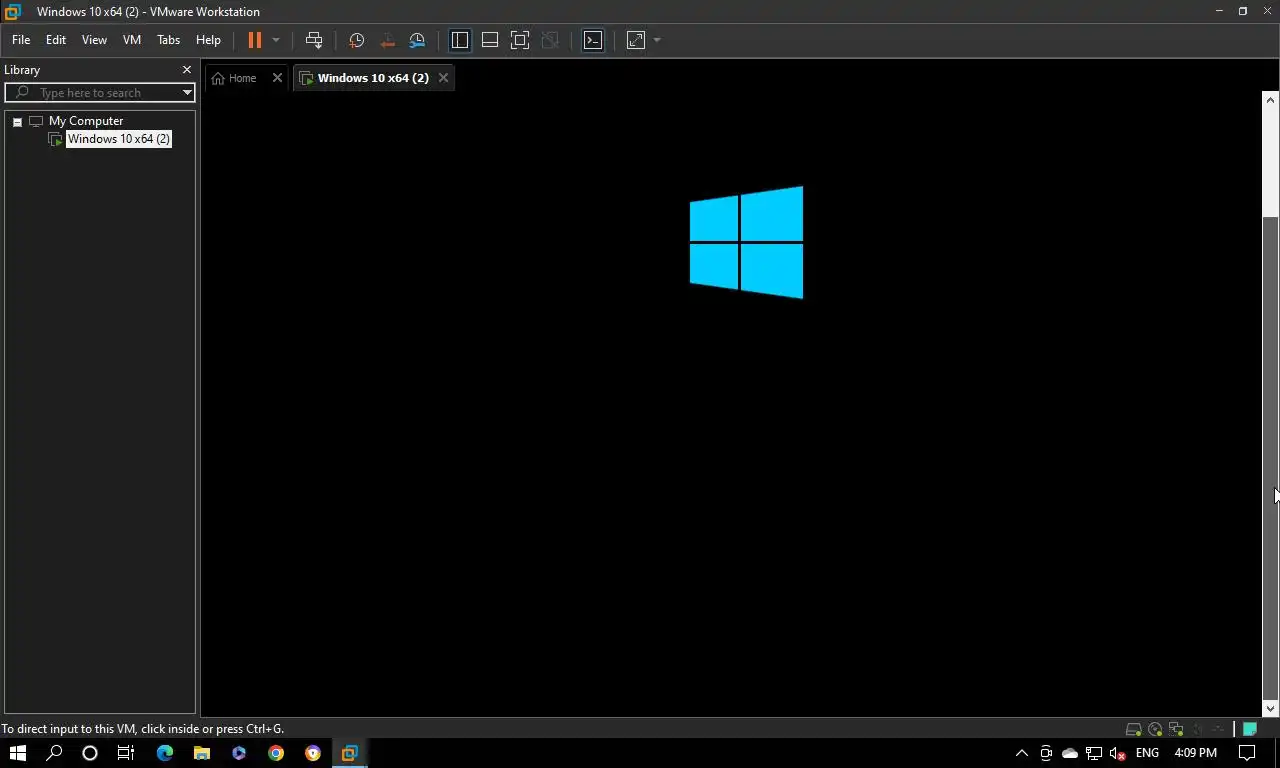Revert the VM to its previous snapshot
1280x768 pixels.
(387, 40)
